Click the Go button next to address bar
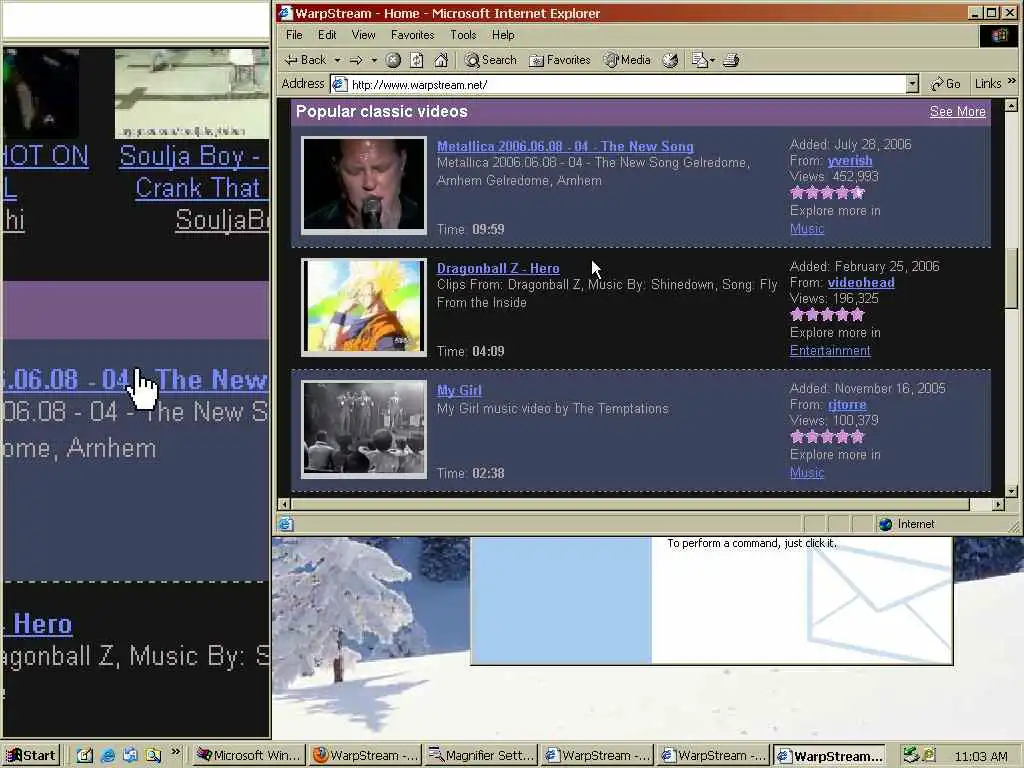Screen dimensions: 1024x768 pos(946,84)
